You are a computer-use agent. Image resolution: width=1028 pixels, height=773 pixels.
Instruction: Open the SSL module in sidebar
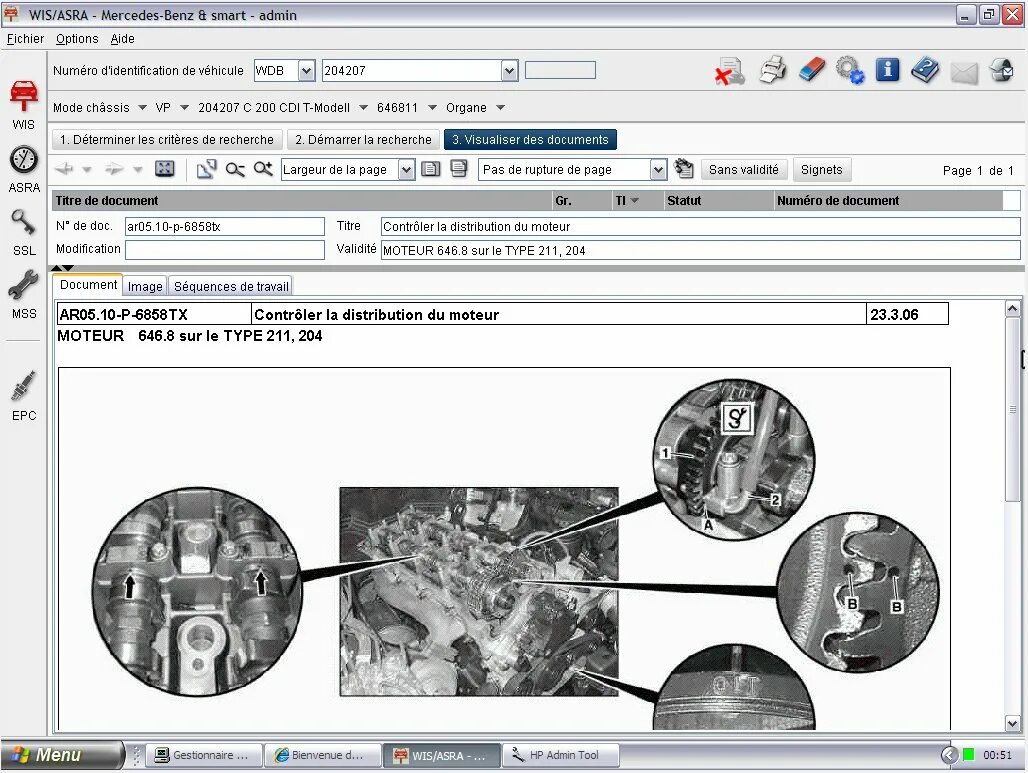click(x=24, y=233)
